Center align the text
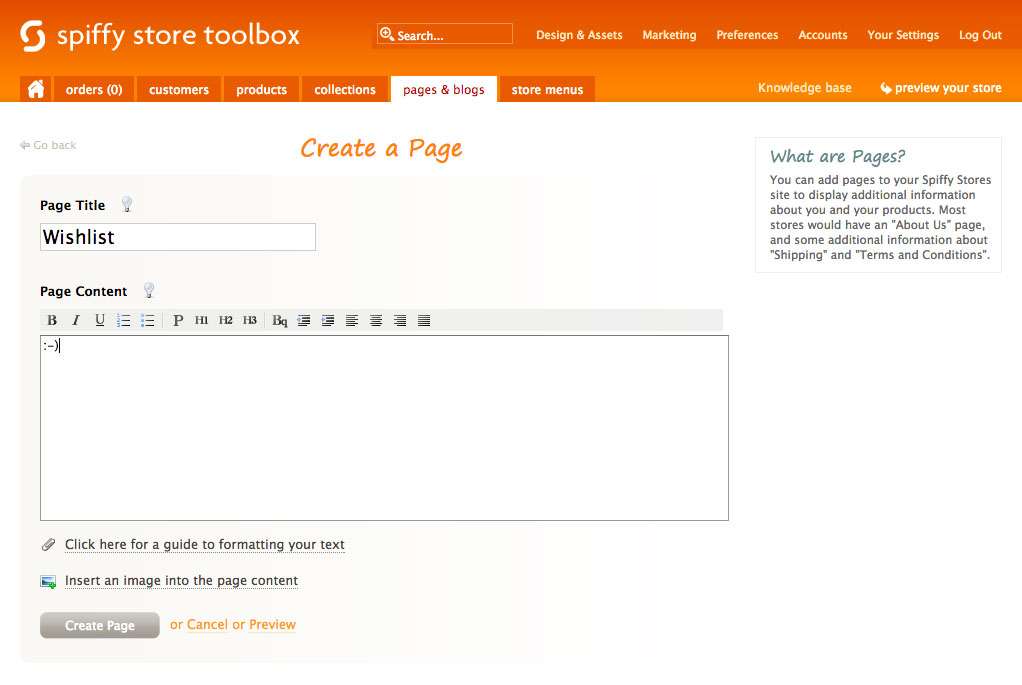 point(376,320)
